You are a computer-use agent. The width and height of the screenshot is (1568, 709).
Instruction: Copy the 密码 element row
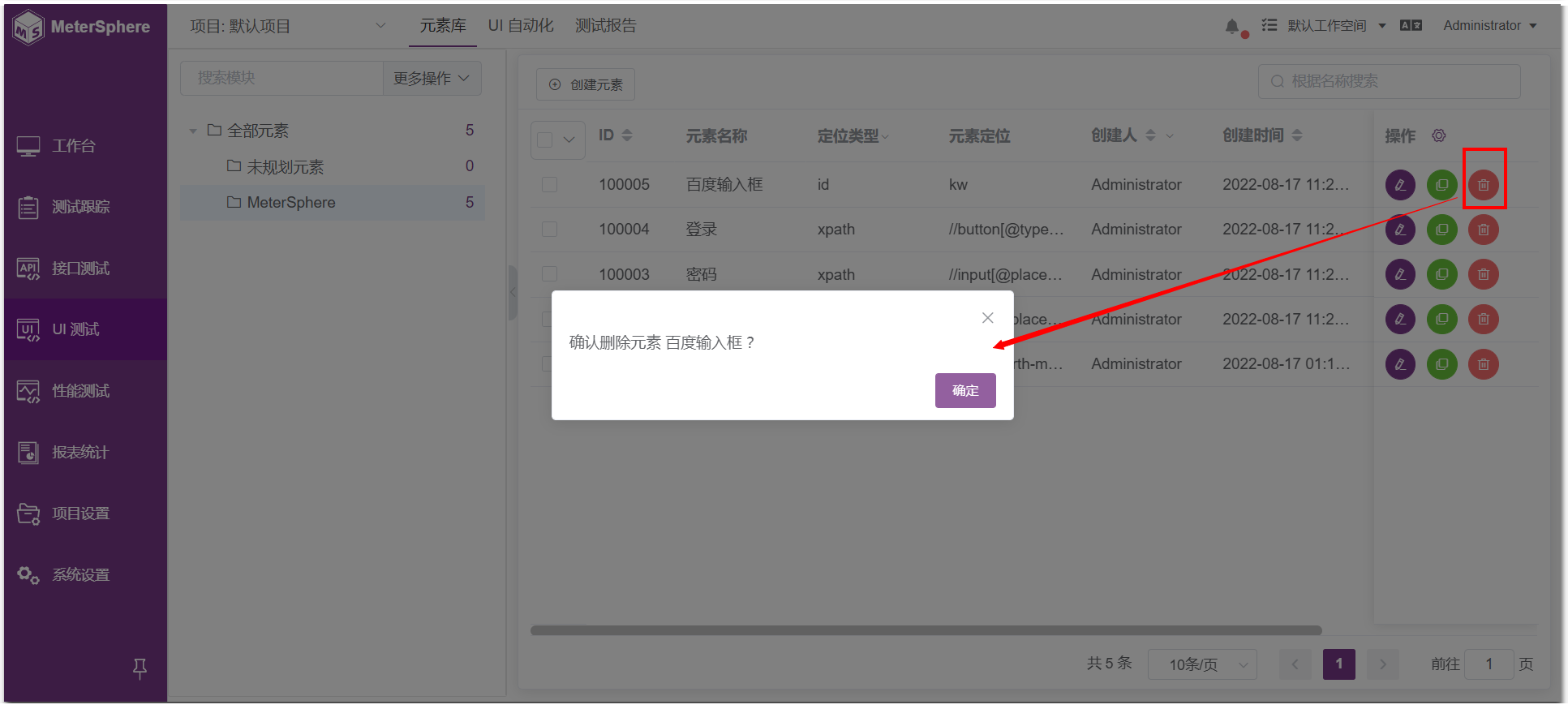(x=1442, y=274)
